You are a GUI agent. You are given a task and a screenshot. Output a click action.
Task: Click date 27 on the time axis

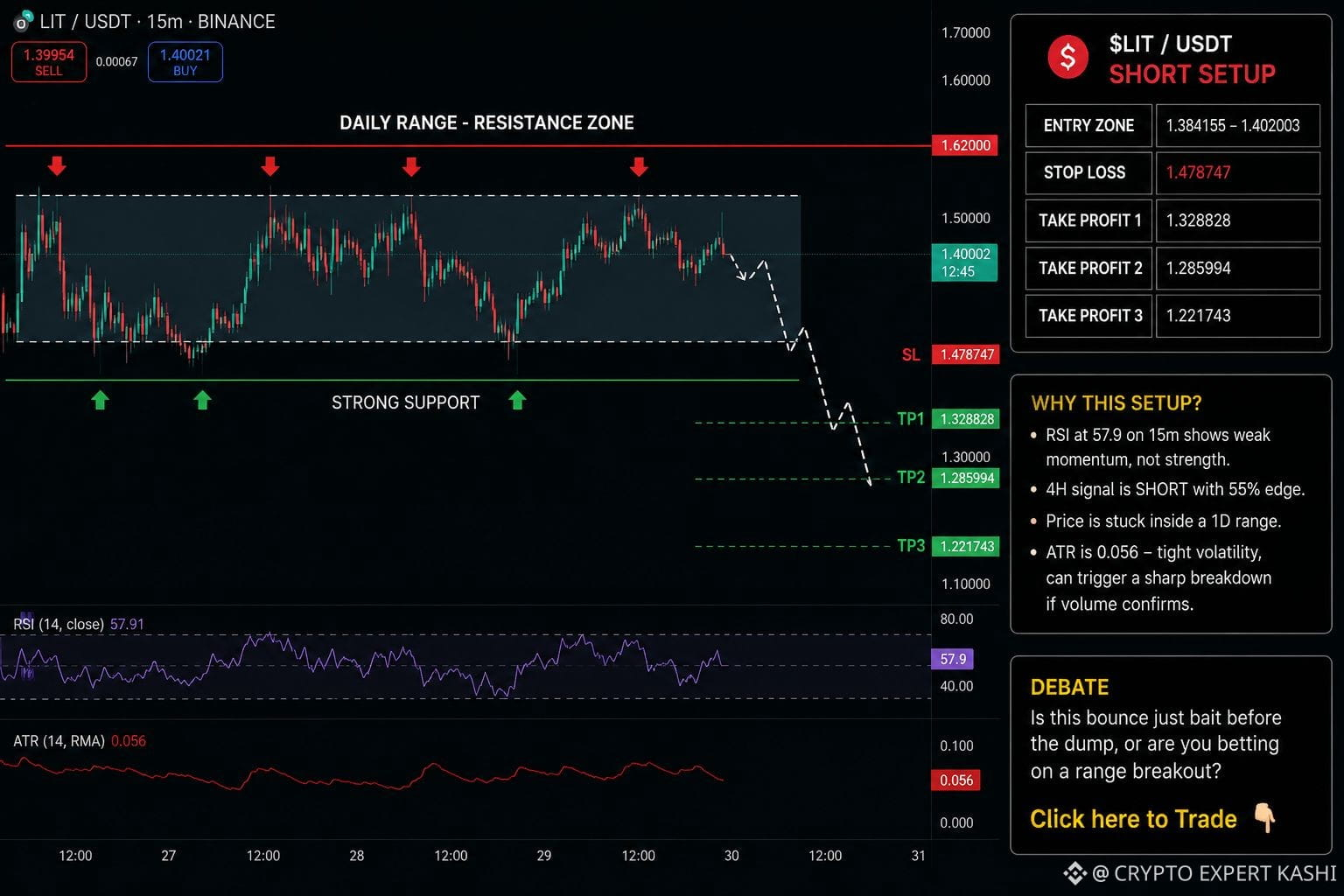pyautogui.click(x=169, y=856)
